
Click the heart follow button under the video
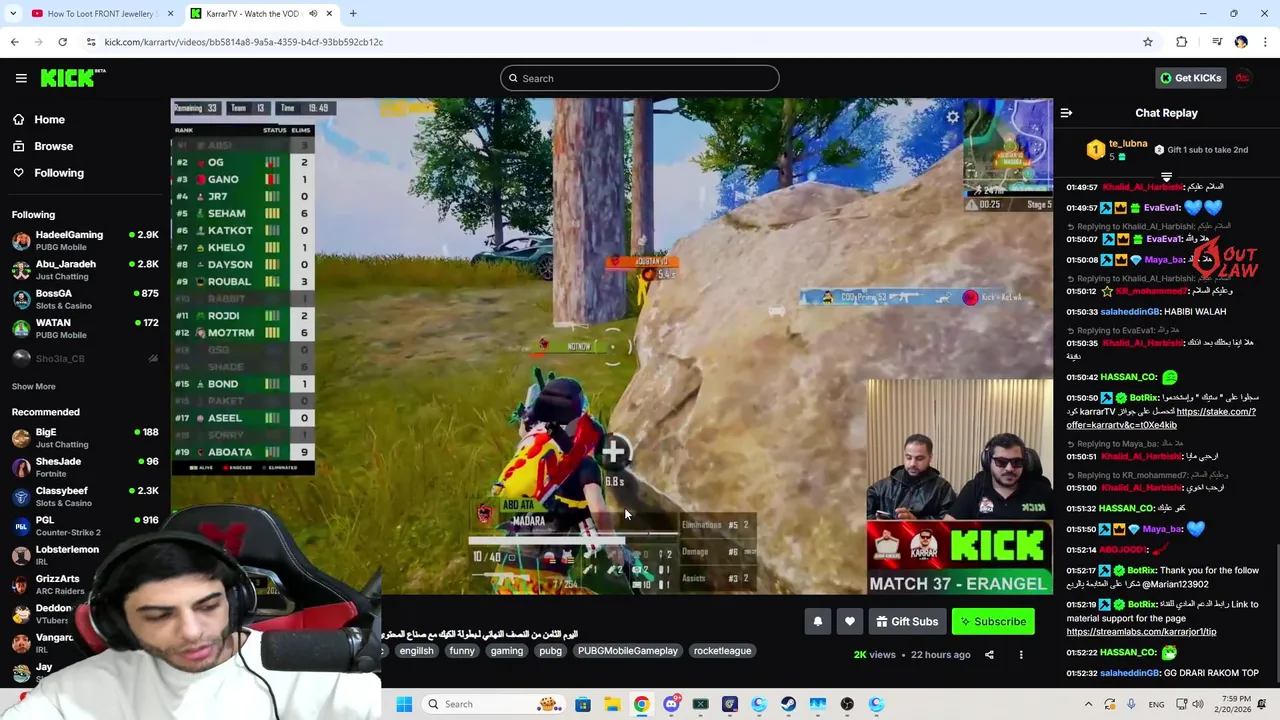click(850, 622)
